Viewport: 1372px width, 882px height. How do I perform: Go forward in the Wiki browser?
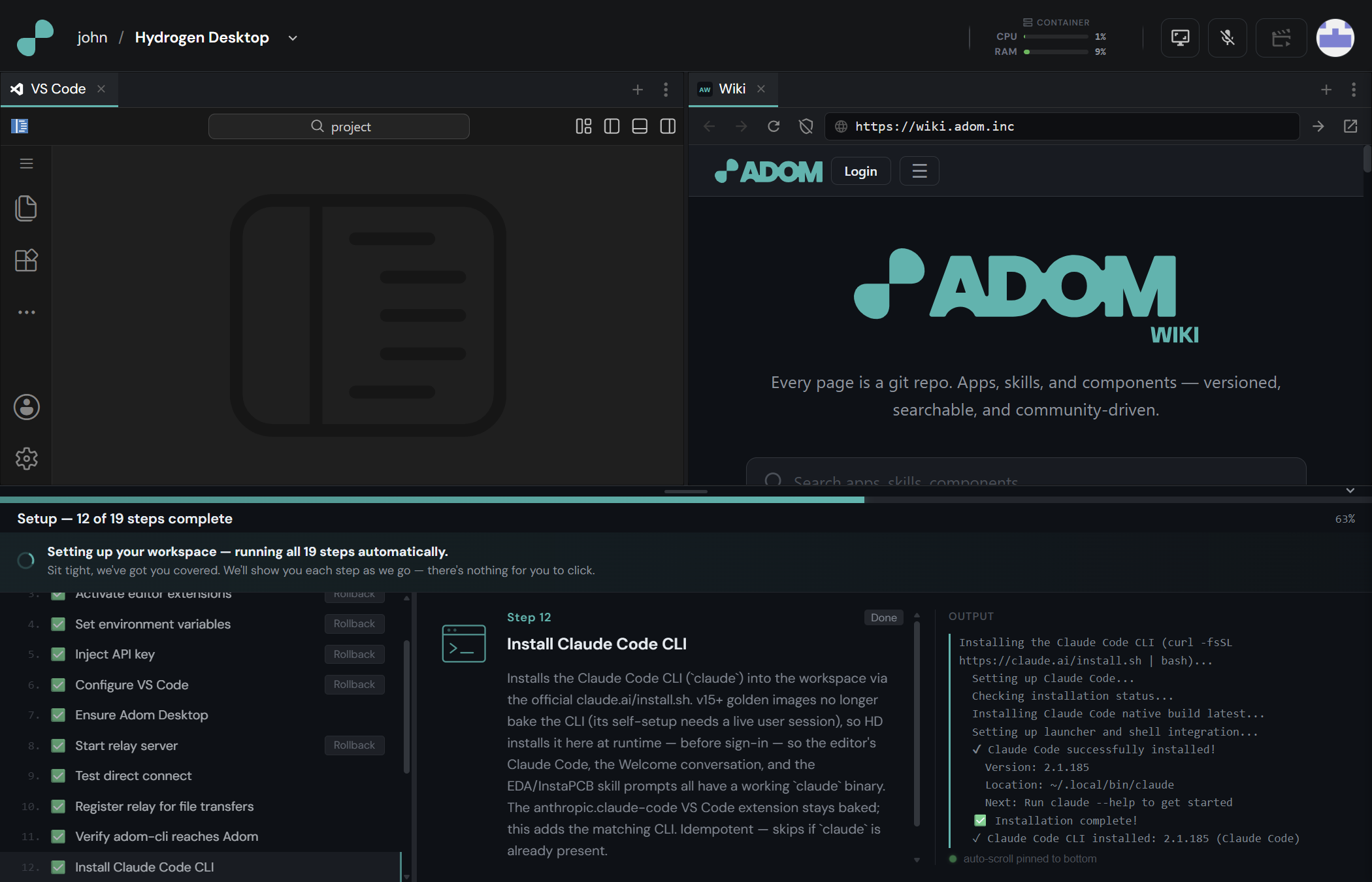click(x=741, y=126)
